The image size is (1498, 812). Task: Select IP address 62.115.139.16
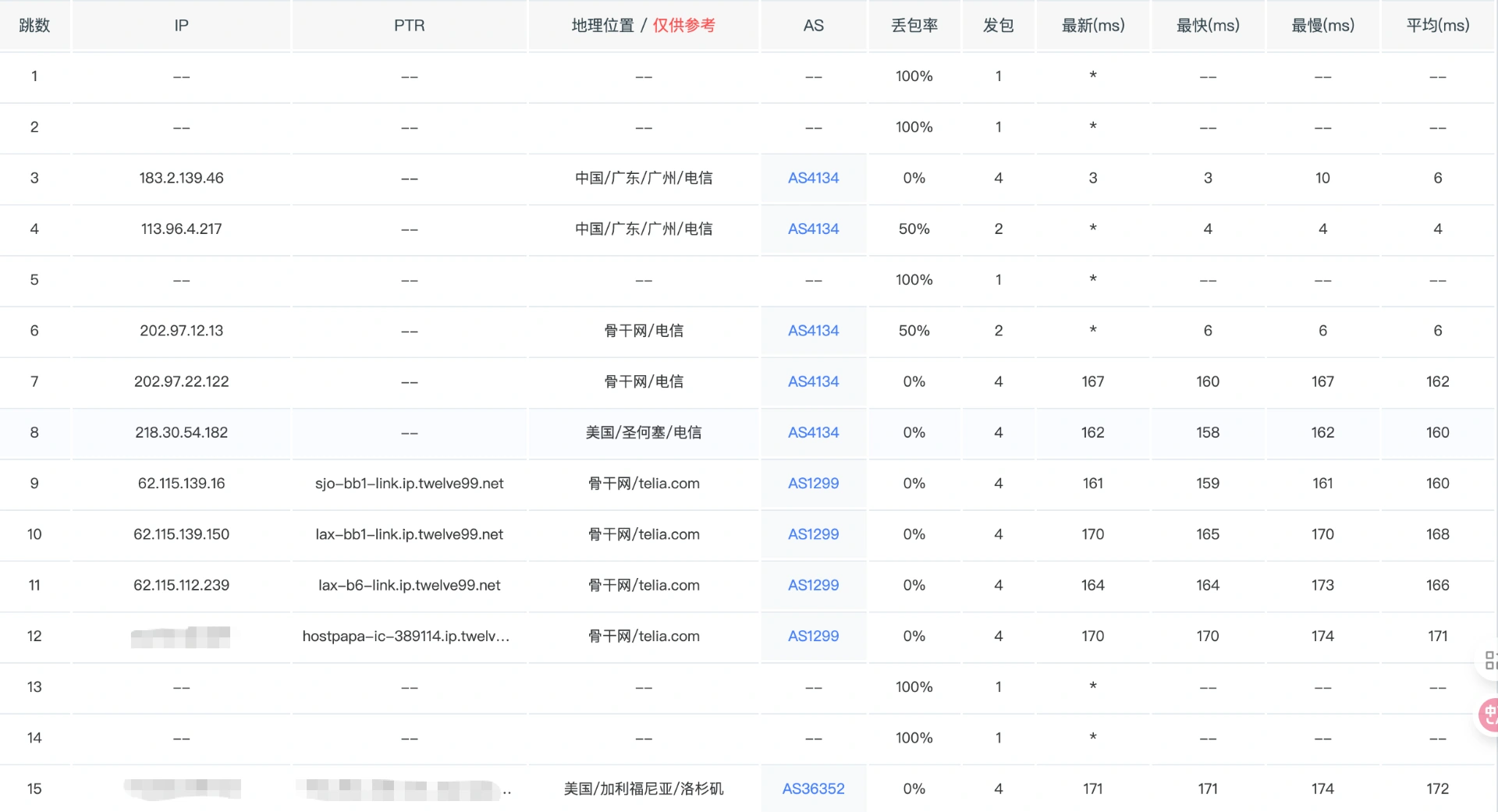[181, 484]
